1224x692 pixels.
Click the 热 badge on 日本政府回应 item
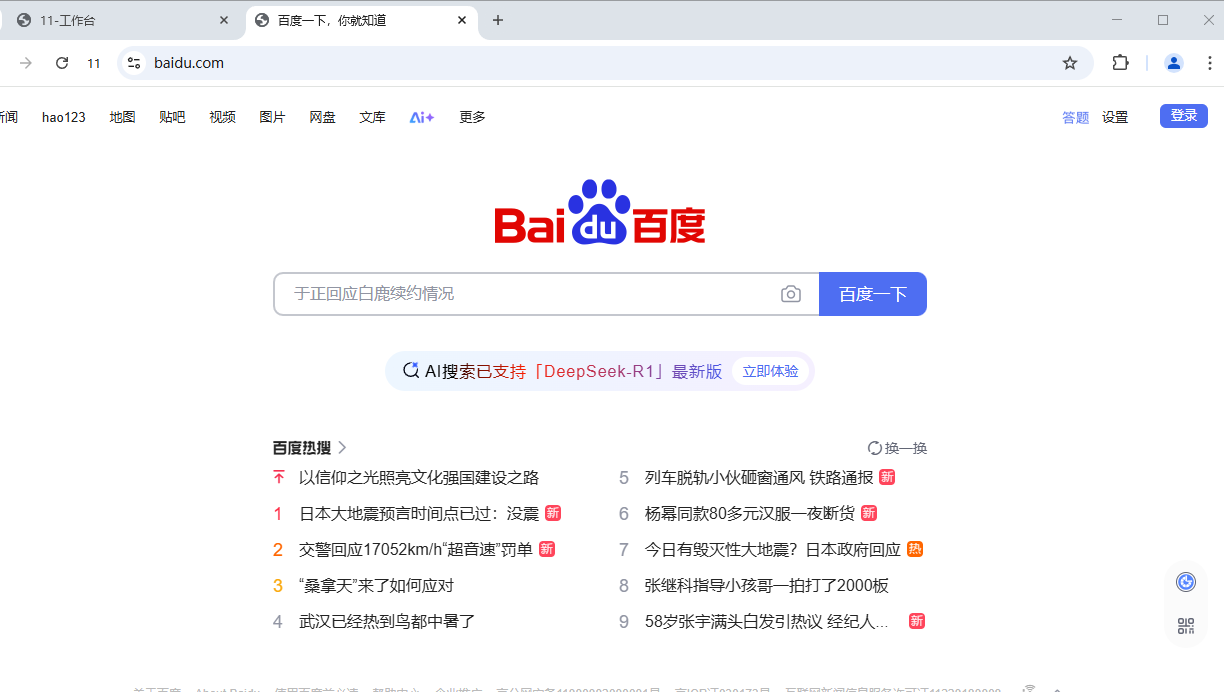click(x=915, y=549)
